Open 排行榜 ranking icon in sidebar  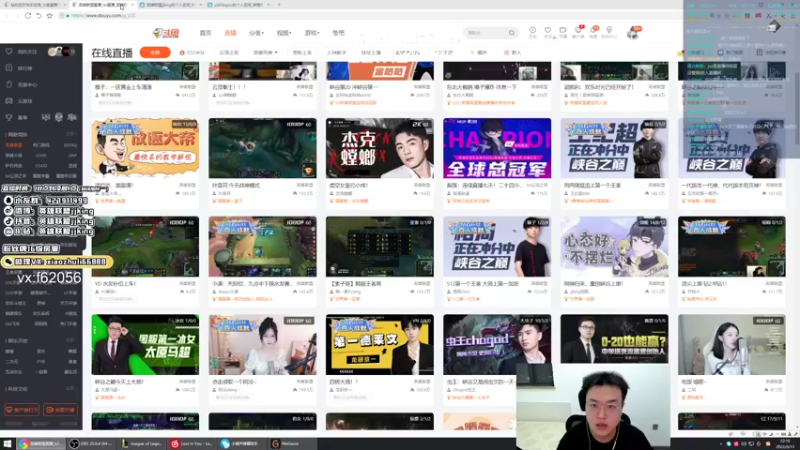9,68
